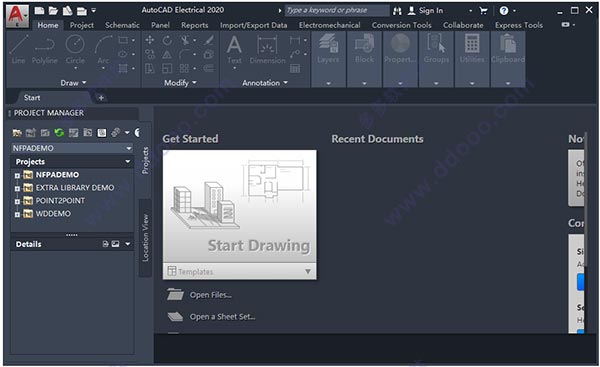Click the Dimension annotation tool

(x=267, y=49)
